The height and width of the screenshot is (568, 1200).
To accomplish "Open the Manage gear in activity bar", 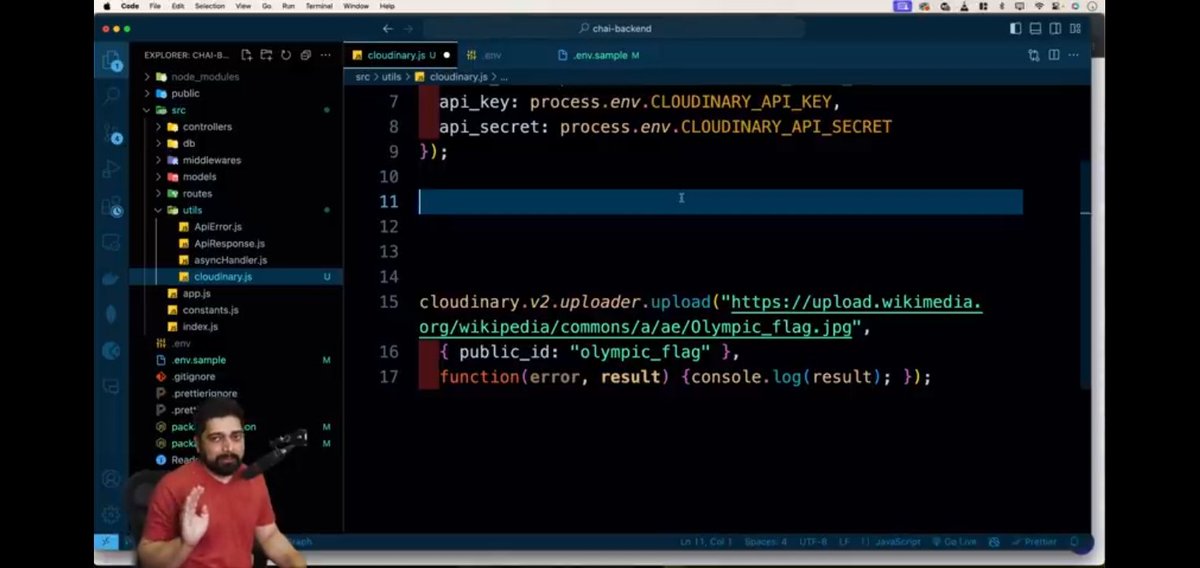I will click(x=111, y=515).
